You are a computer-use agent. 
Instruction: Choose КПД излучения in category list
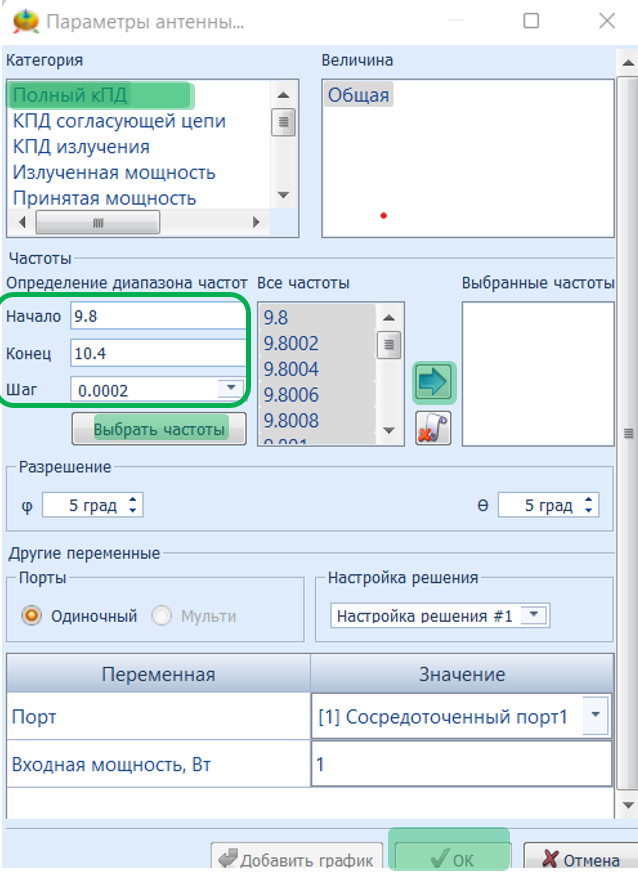[x=81, y=147]
